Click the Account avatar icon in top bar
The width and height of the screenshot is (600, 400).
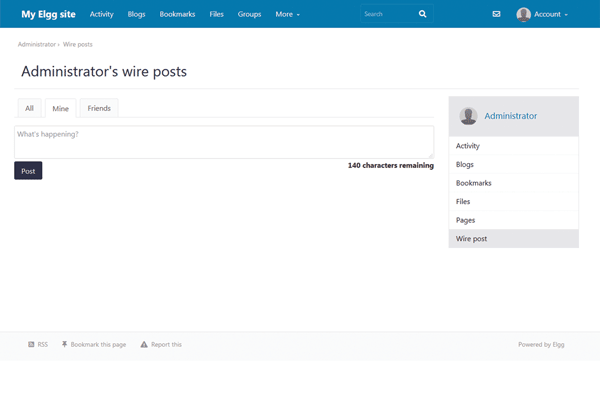(x=523, y=15)
